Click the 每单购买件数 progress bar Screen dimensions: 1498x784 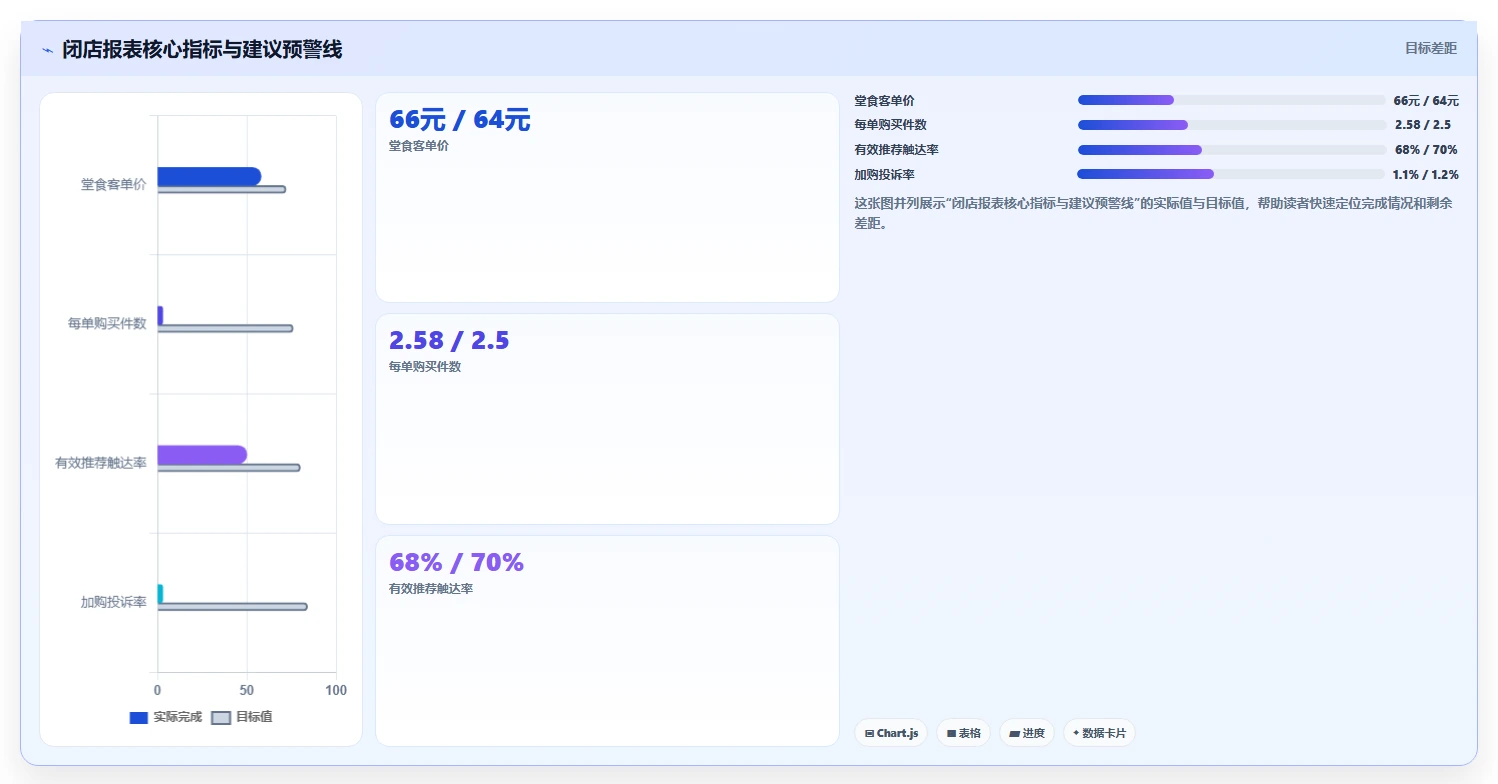point(1231,125)
